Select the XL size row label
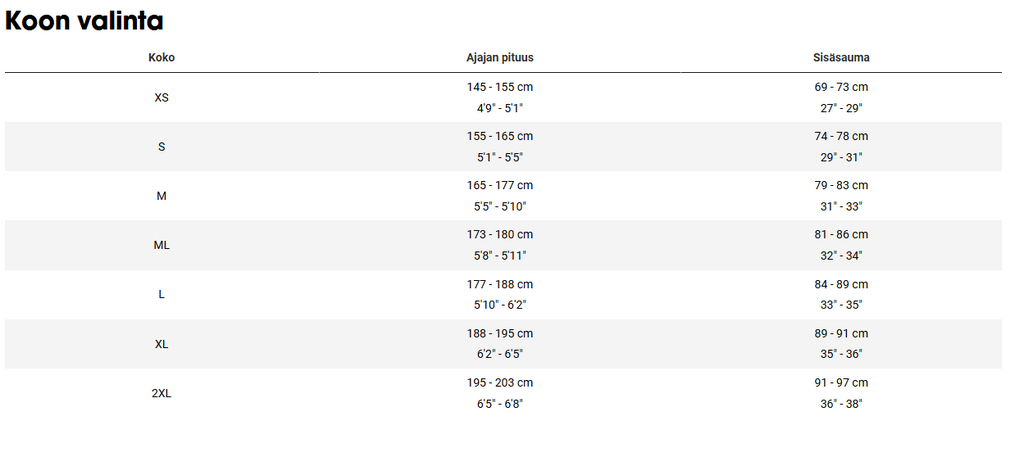 click(161, 344)
